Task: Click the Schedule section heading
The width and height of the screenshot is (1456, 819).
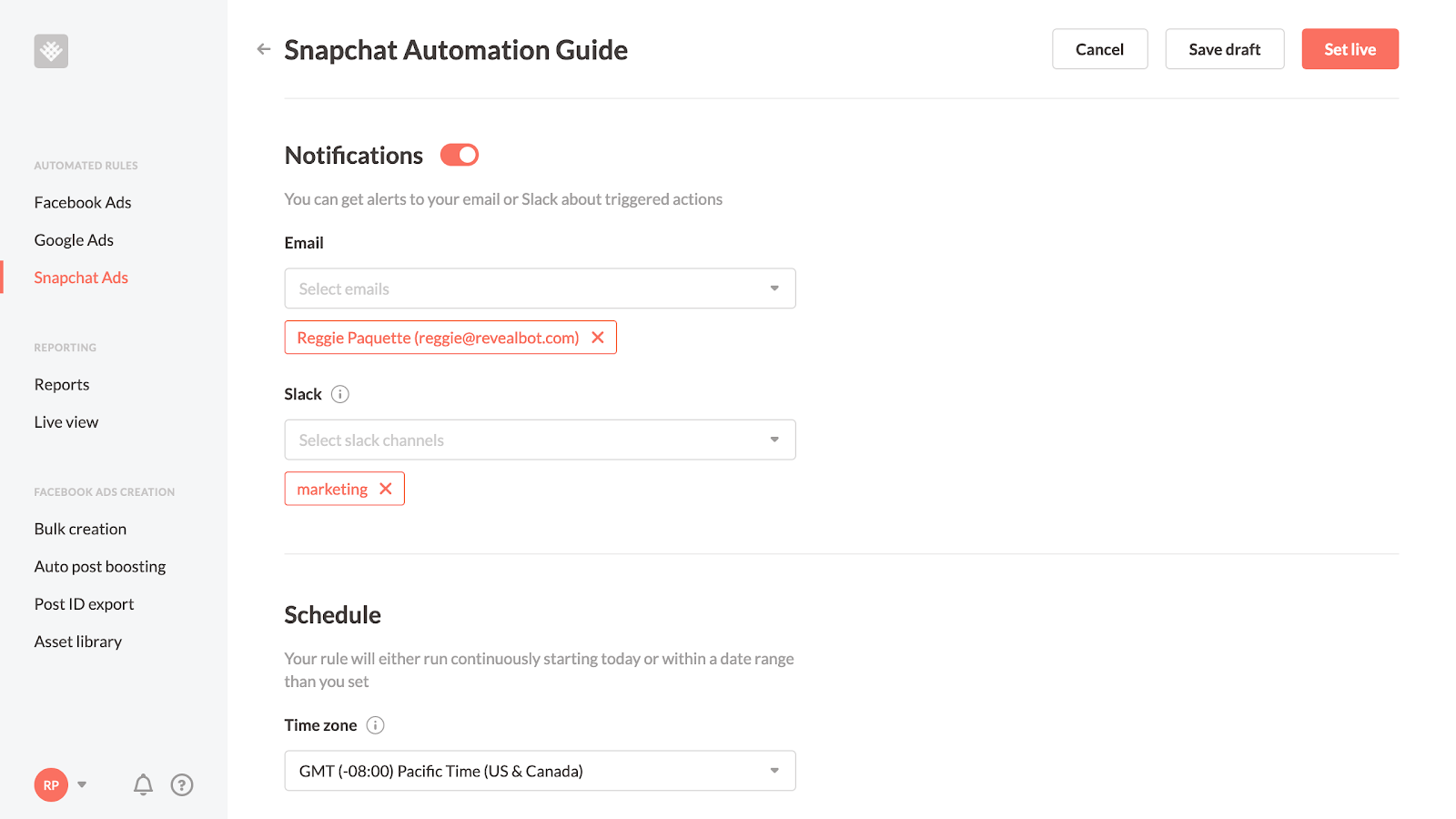Action: [x=332, y=615]
